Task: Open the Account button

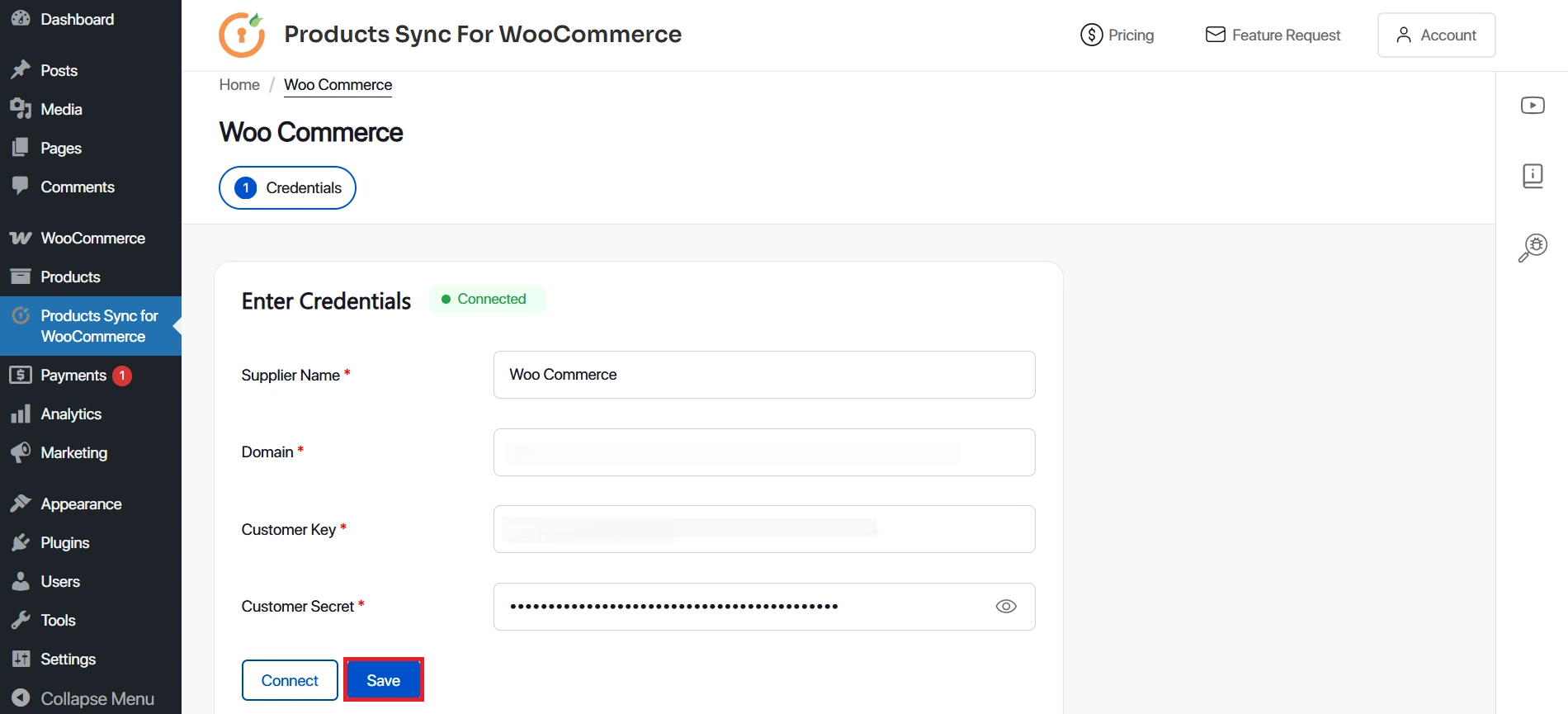Action: coord(1436,35)
